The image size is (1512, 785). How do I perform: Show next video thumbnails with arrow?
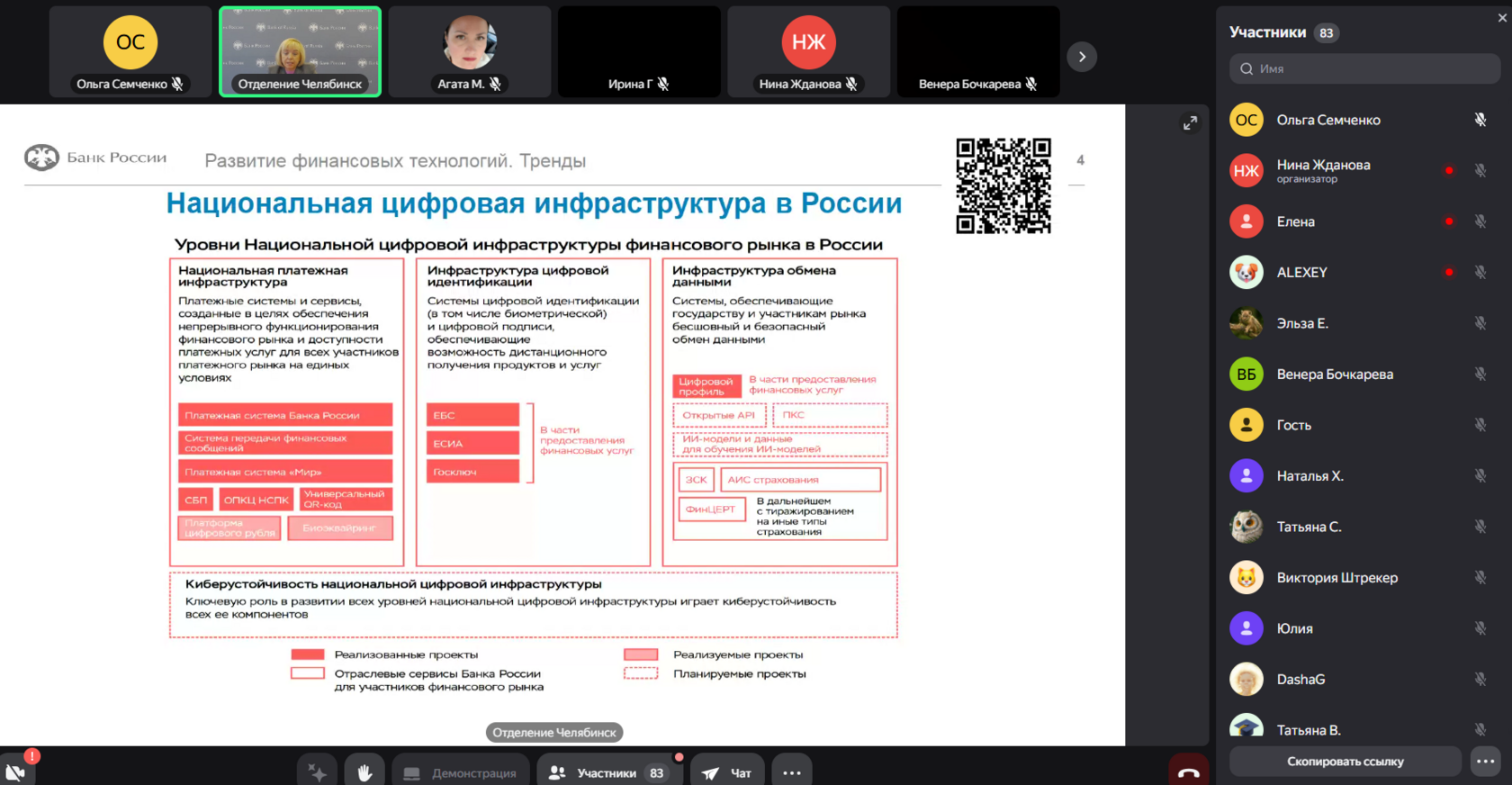(x=1082, y=57)
